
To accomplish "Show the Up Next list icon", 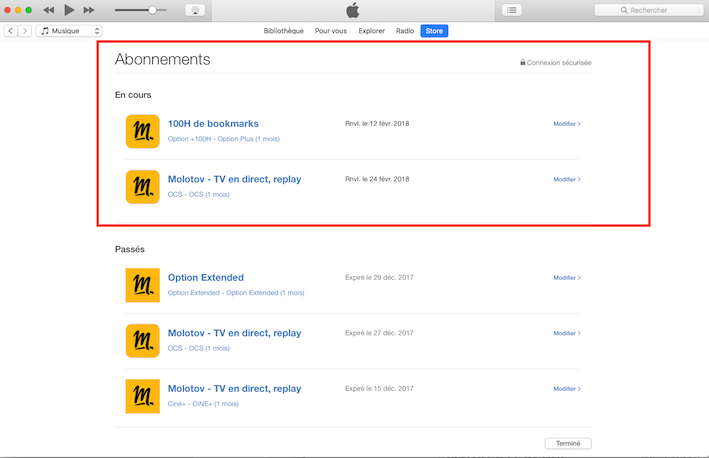I will tap(511, 10).
